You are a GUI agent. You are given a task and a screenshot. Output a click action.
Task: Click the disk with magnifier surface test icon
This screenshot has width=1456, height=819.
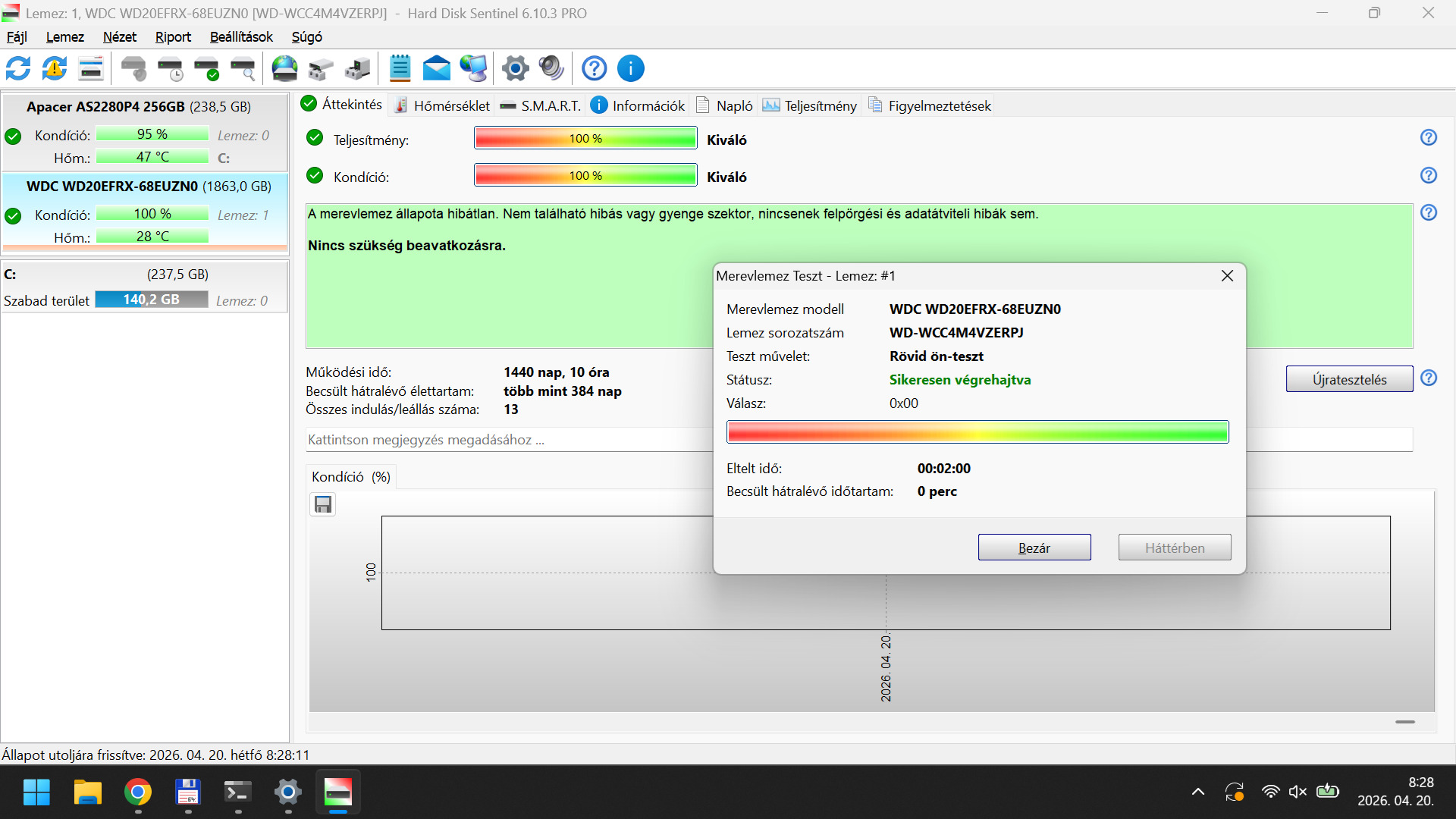coord(243,68)
